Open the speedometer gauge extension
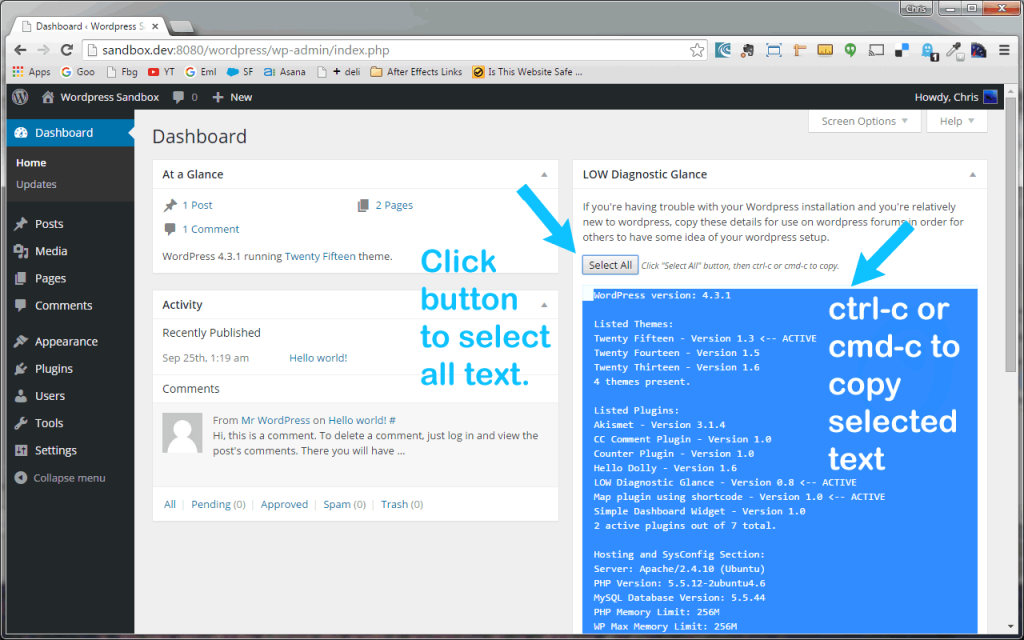This screenshot has height=640, width=1024. point(978,50)
